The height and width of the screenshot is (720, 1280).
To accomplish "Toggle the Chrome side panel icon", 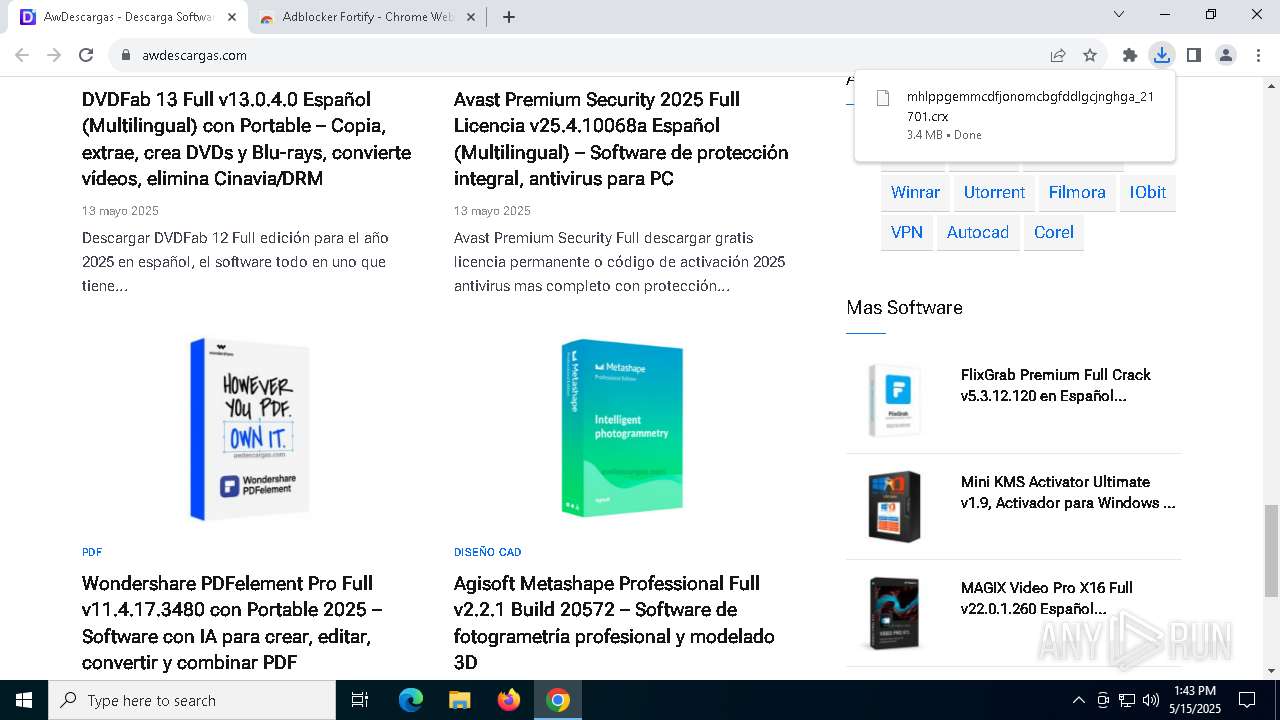I will [x=1194, y=55].
